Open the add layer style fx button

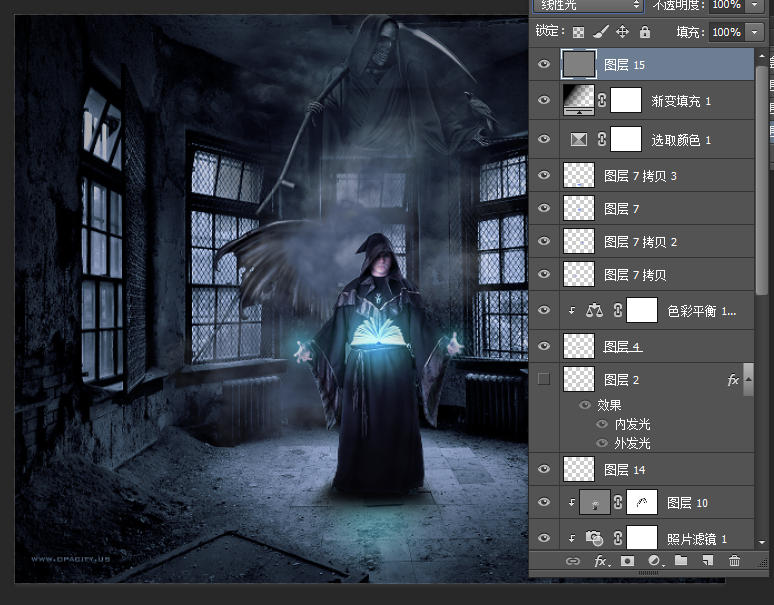tap(601, 561)
